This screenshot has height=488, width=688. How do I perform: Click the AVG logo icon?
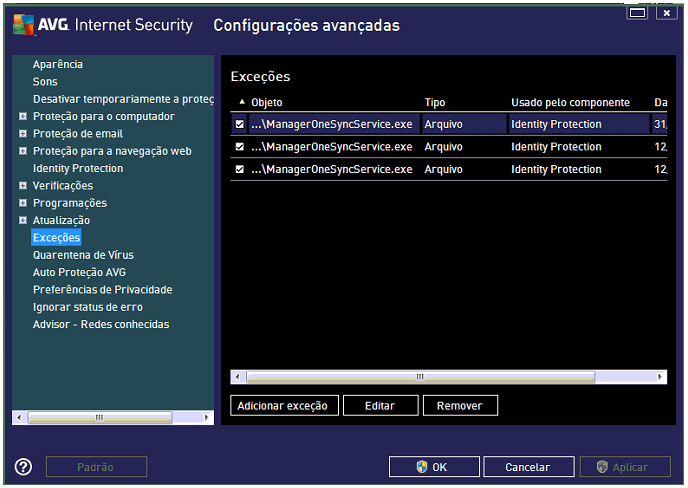coord(23,25)
